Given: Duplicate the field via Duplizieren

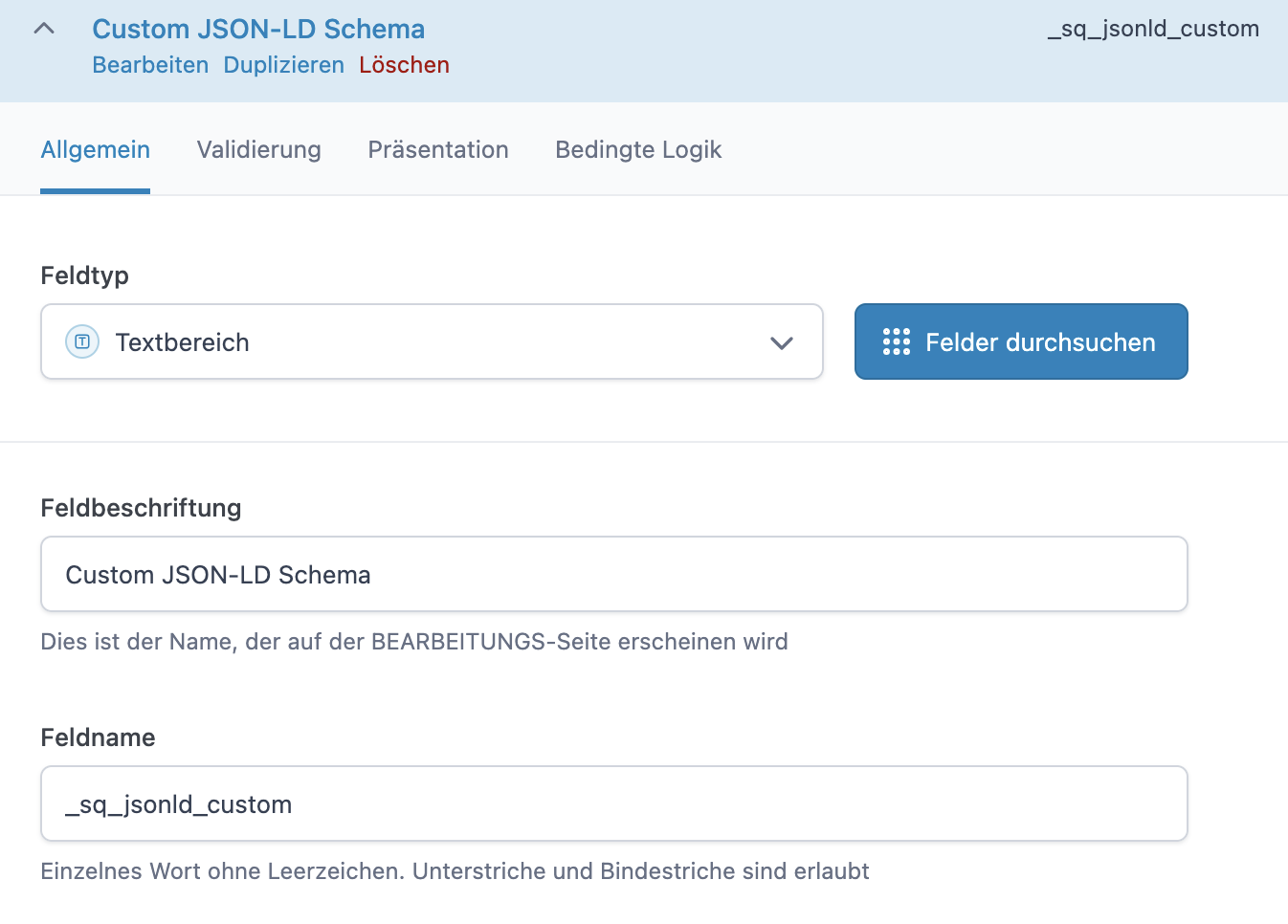Looking at the screenshot, I should pyautogui.click(x=283, y=65).
